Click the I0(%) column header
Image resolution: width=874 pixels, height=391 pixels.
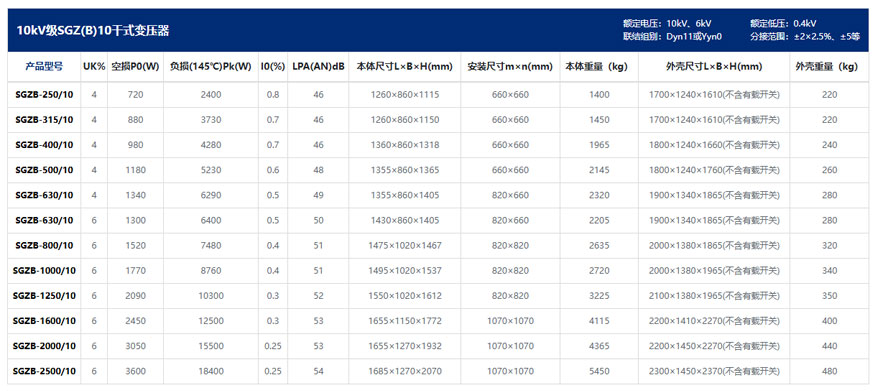coord(273,67)
